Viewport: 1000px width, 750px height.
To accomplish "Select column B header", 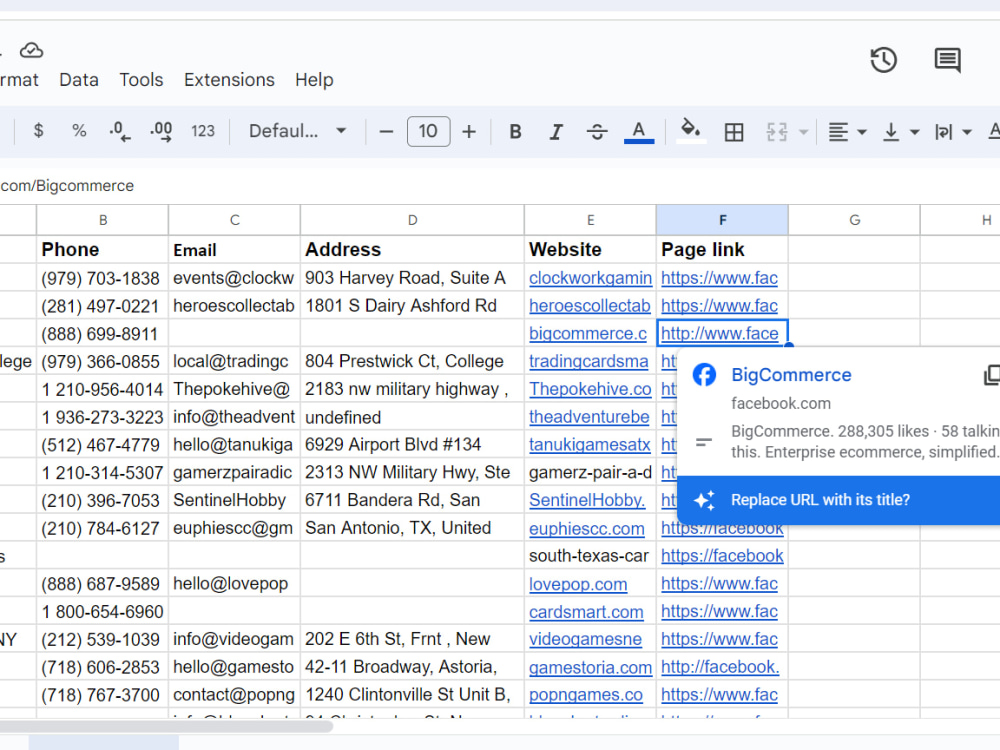I will [x=103, y=220].
